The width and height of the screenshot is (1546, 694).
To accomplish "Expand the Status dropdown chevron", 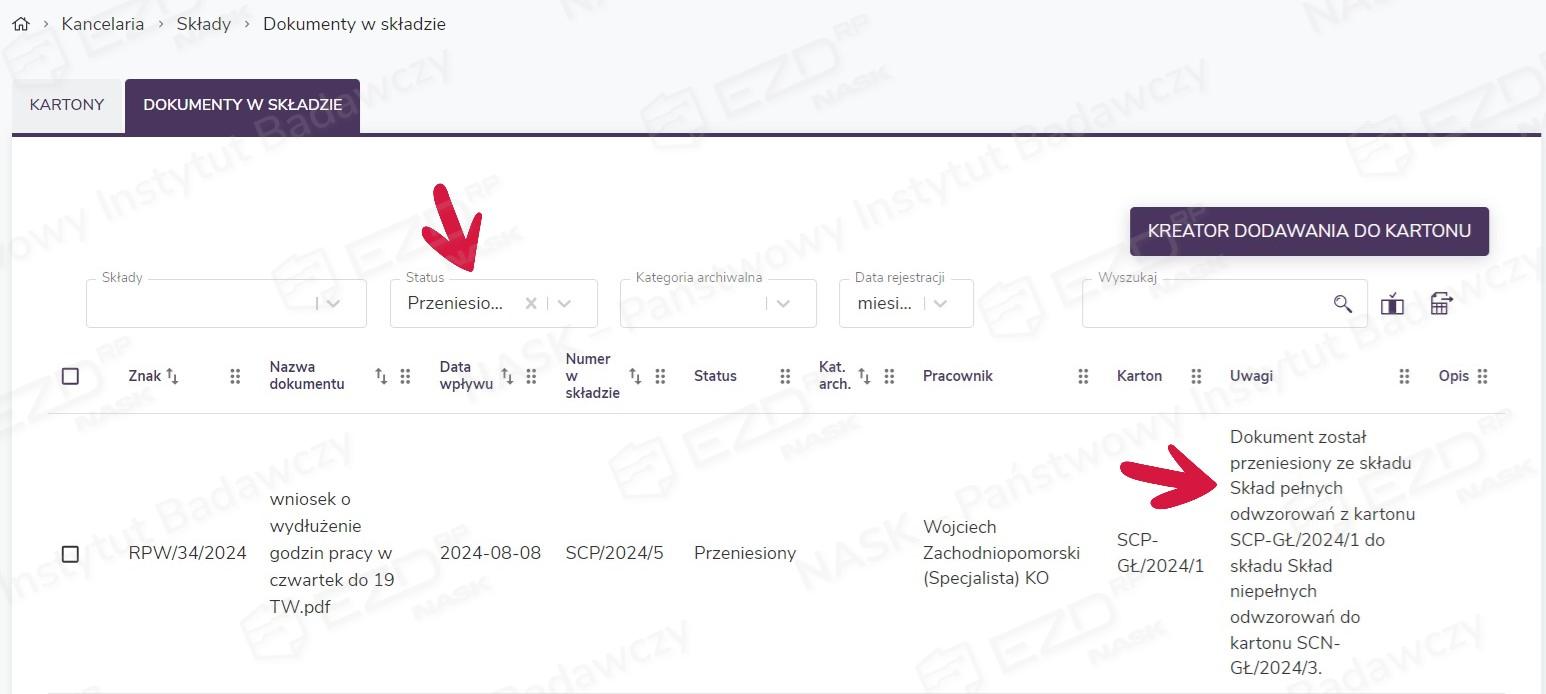I will tap(565, 304).
